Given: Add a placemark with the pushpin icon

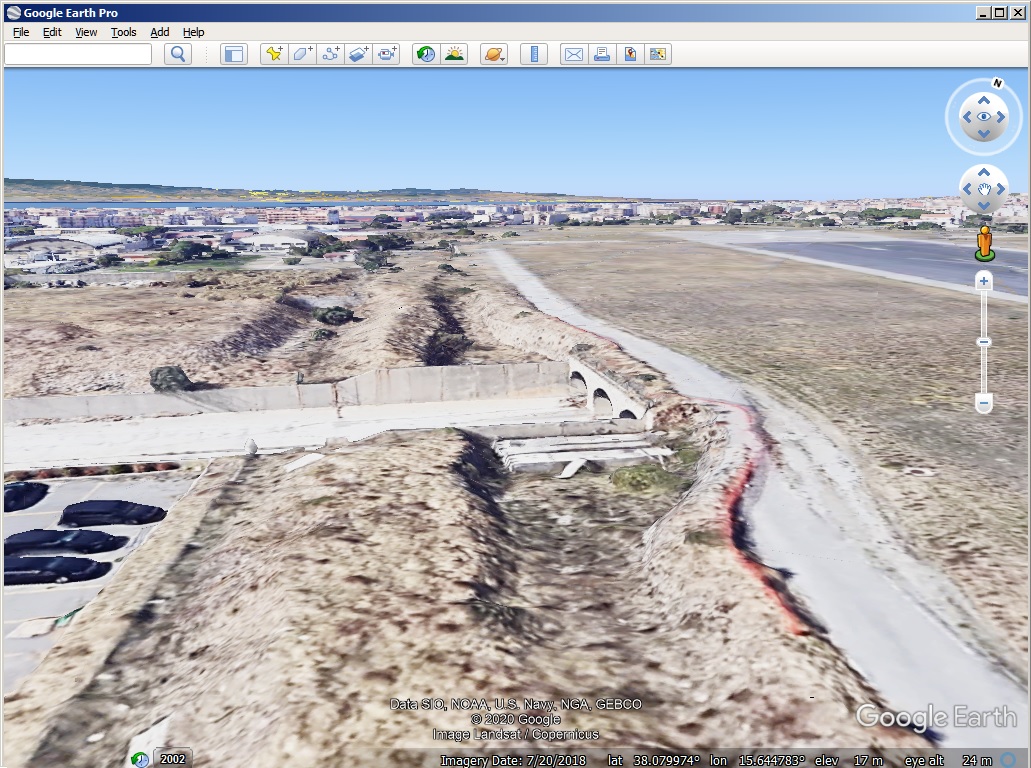Looking at the screenshot, I should tap(273, 54).
